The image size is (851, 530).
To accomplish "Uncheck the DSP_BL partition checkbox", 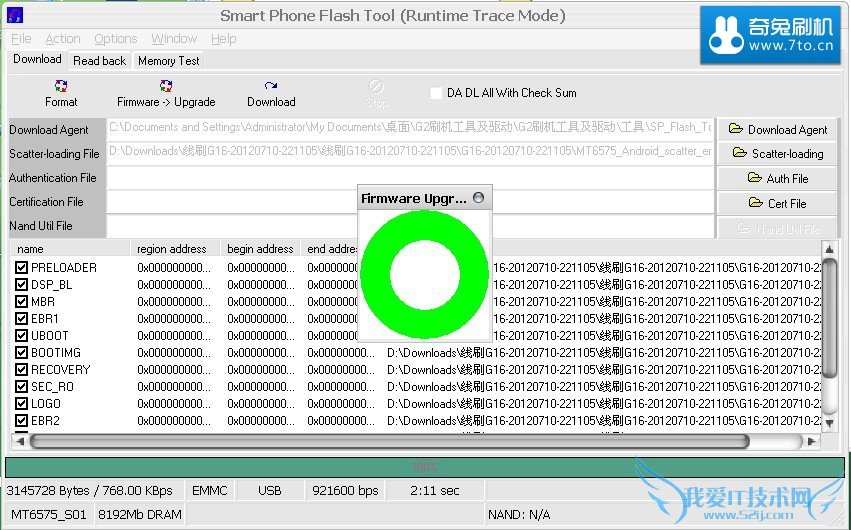I will point(21,284).
